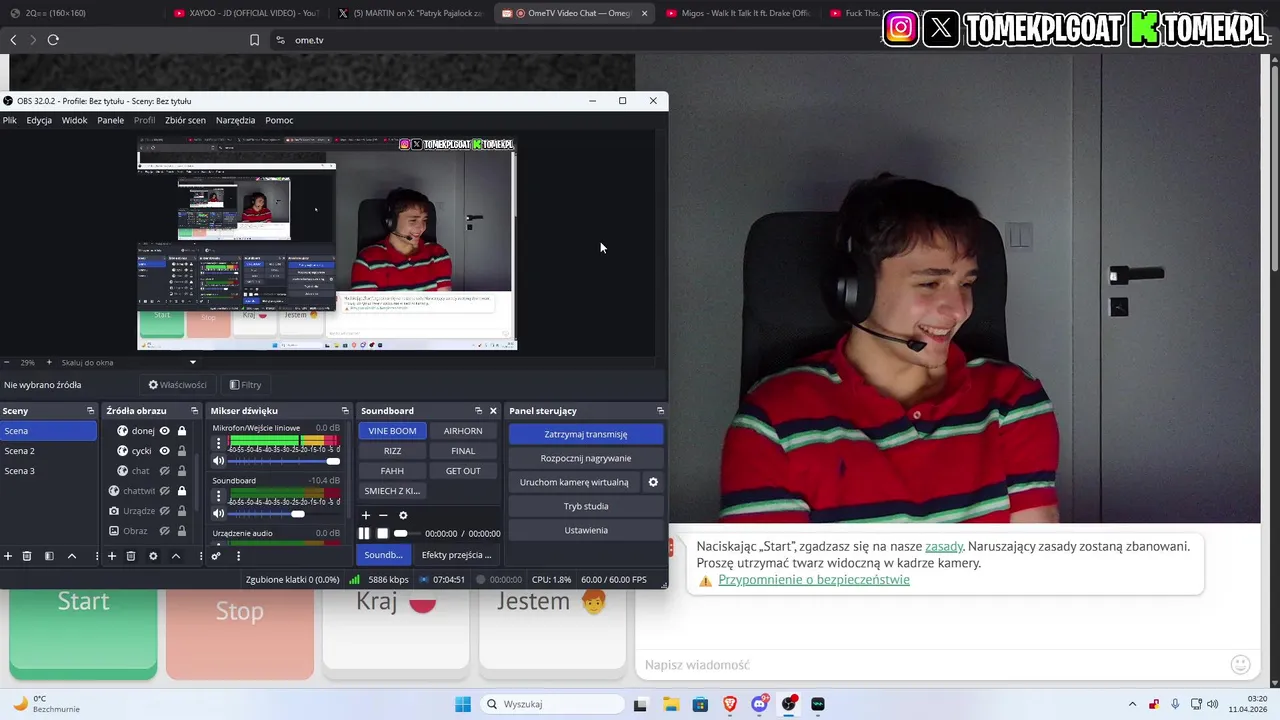Open Narzędzia menu in OBS

click(x=236, y=120)
